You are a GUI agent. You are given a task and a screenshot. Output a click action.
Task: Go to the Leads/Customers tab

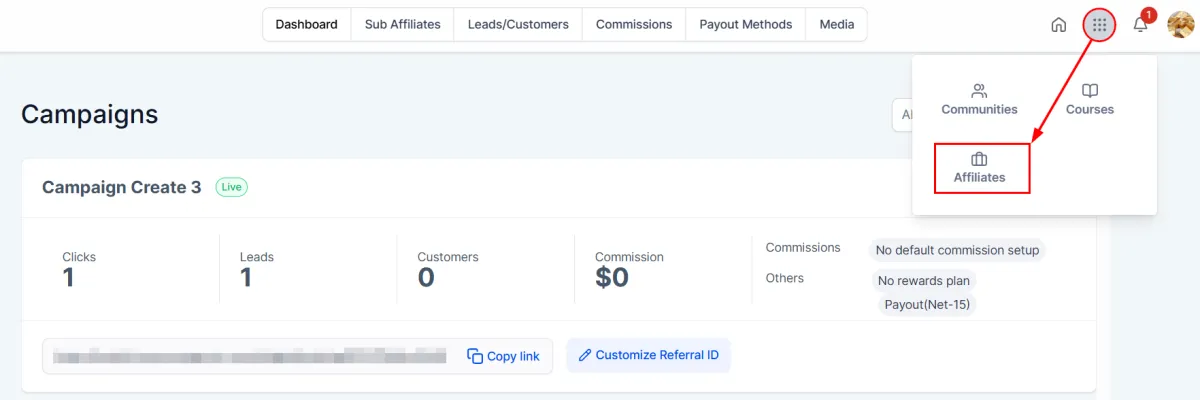point(518,25)
